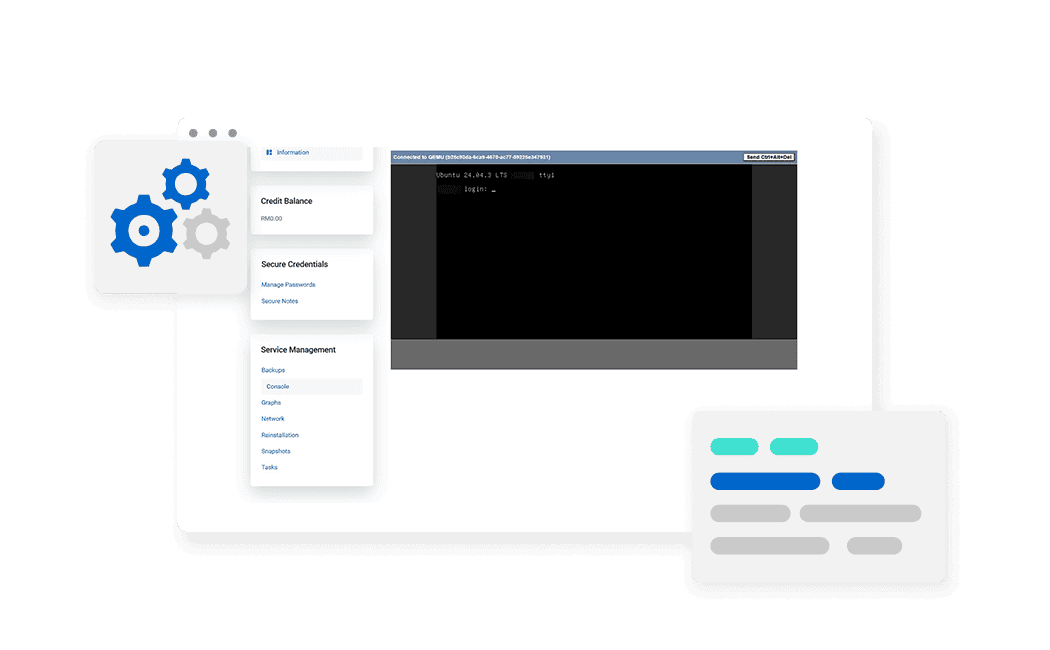1050x650 pixels.
Task: View Snapshots in the sidebar
Action: tap(276, 451)
